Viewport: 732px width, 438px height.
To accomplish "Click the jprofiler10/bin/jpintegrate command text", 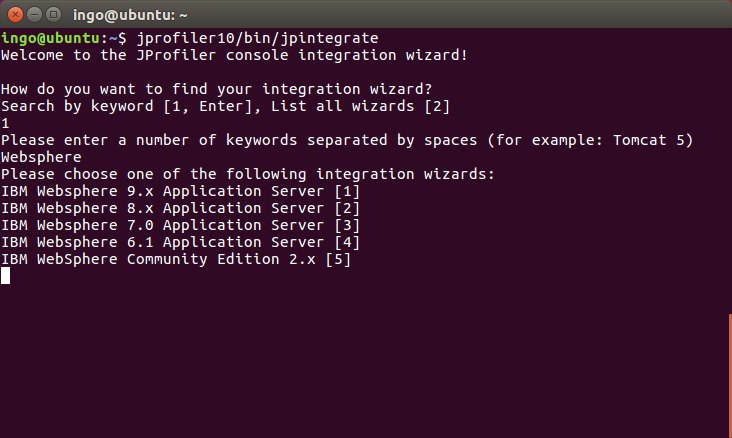I will 257,38.
